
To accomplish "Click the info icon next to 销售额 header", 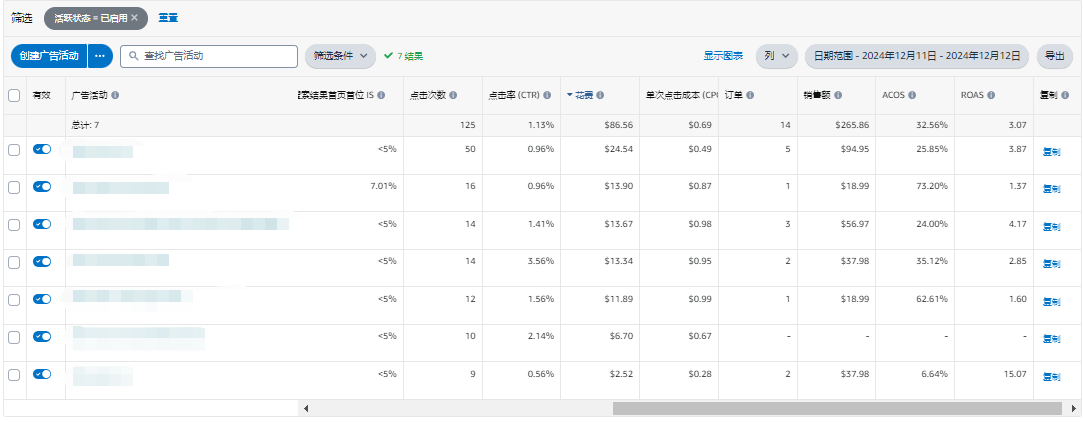I will 840,96.
